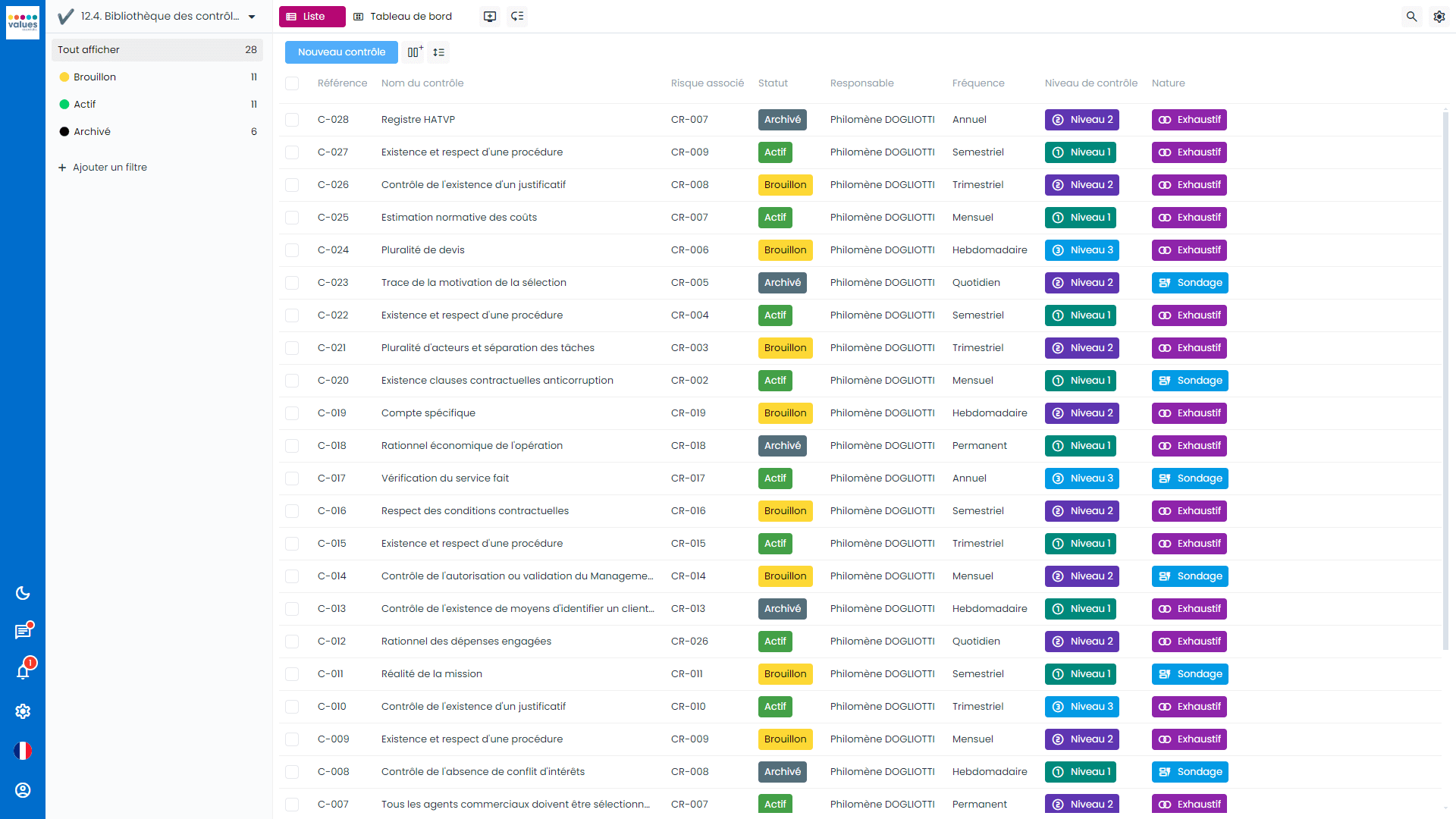Click Nouveau contrôle button
The height and width of the screenshot is (819, 1456).
[x=341, y=52]
